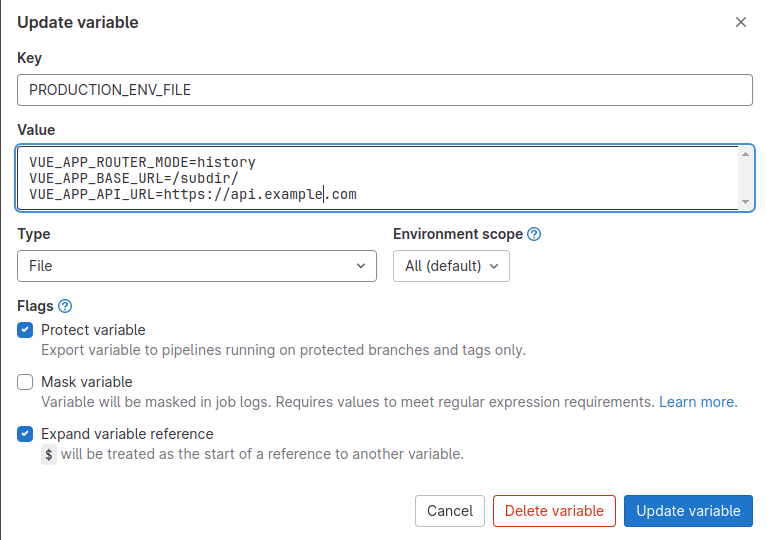Click the VUE_APP_ROUTER_MODE line in Value
Viewport: 767px width, 540px height.
pos(142,162)
